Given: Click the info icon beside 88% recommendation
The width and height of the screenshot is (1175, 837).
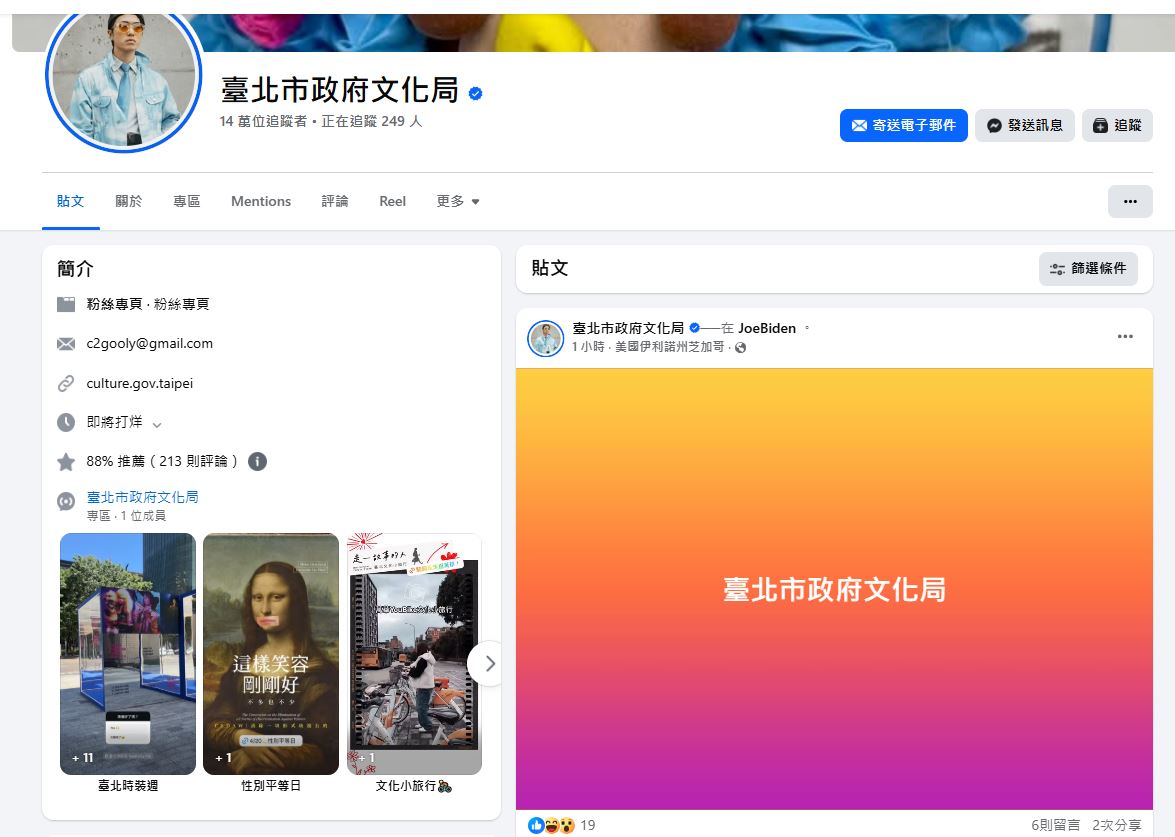Looking at the screenshot, I should pyautogui.click(x=257, y=462).
